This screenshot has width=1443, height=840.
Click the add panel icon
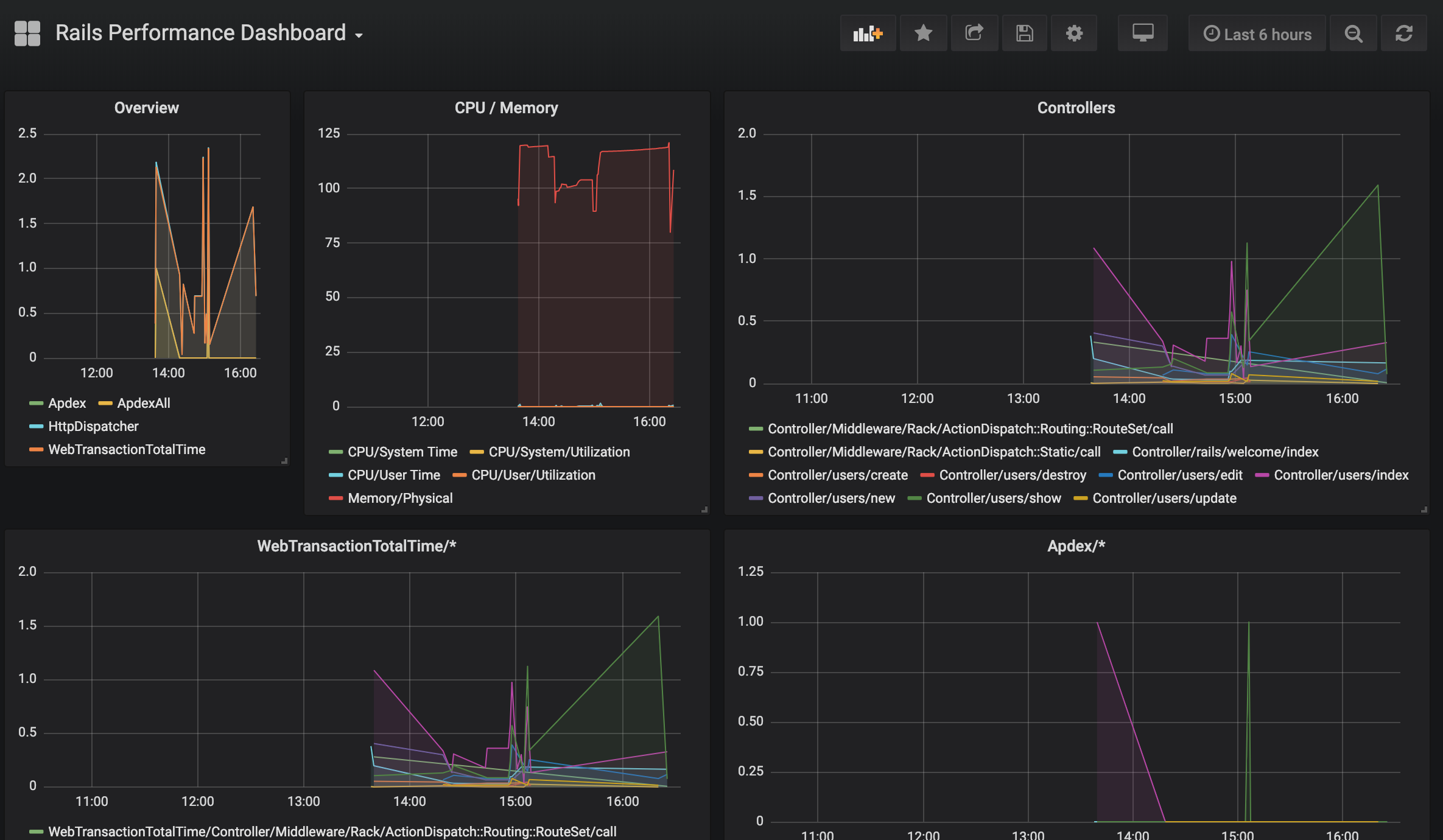868,33
